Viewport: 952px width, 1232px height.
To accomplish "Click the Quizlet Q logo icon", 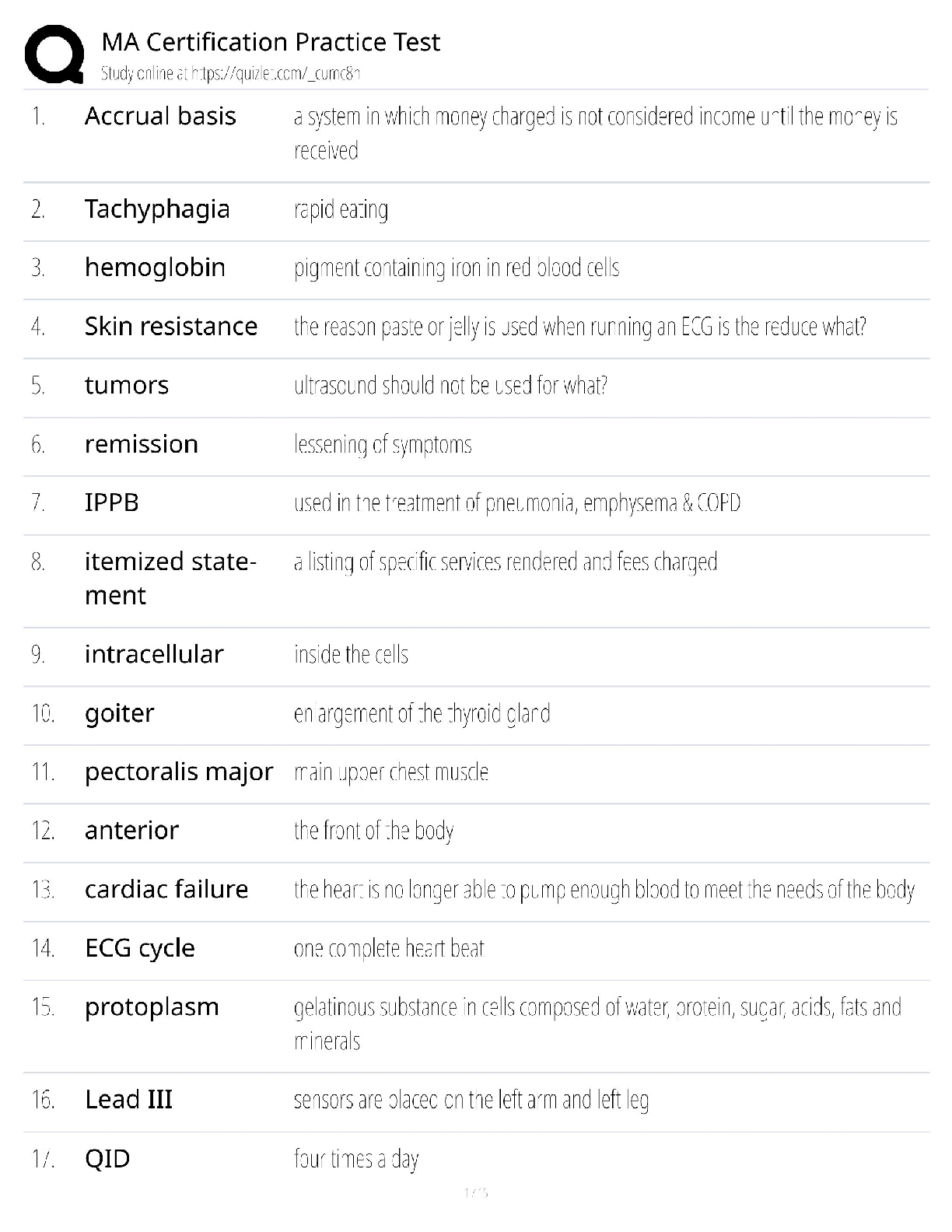I will [x=54, y=54].
